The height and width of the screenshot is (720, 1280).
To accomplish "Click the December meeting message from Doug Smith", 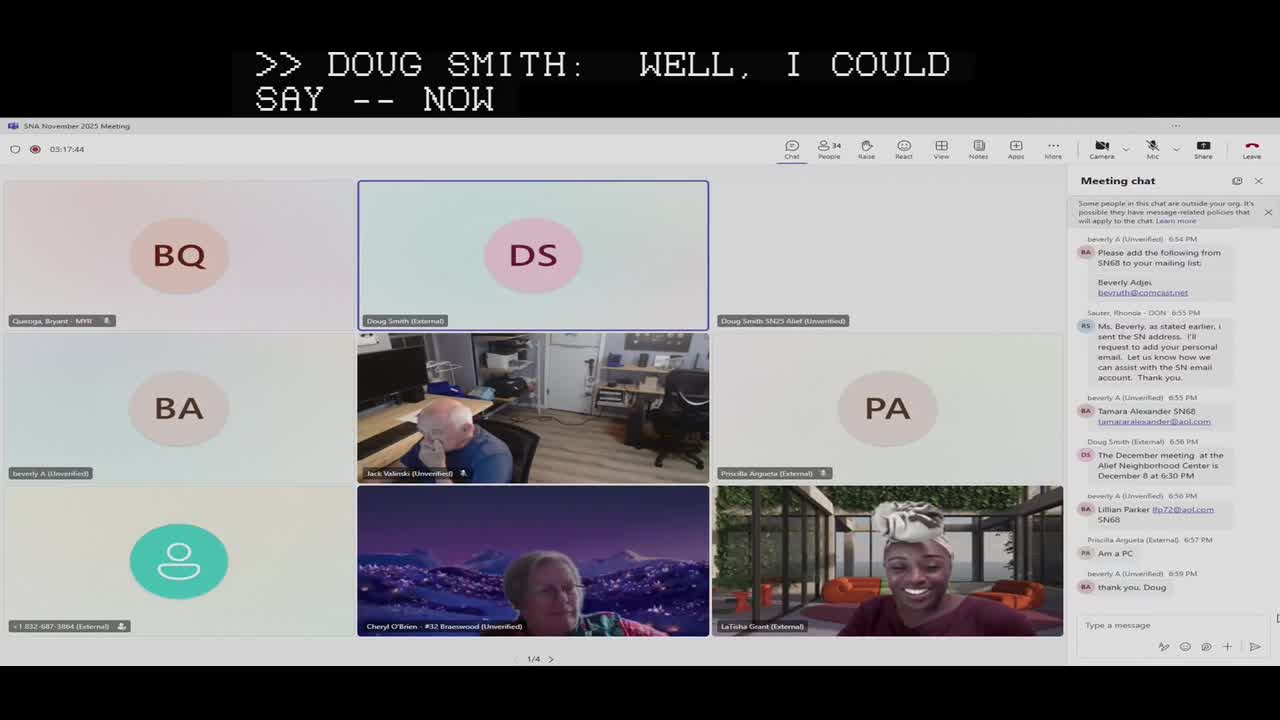I will (x=1160, y=465).
